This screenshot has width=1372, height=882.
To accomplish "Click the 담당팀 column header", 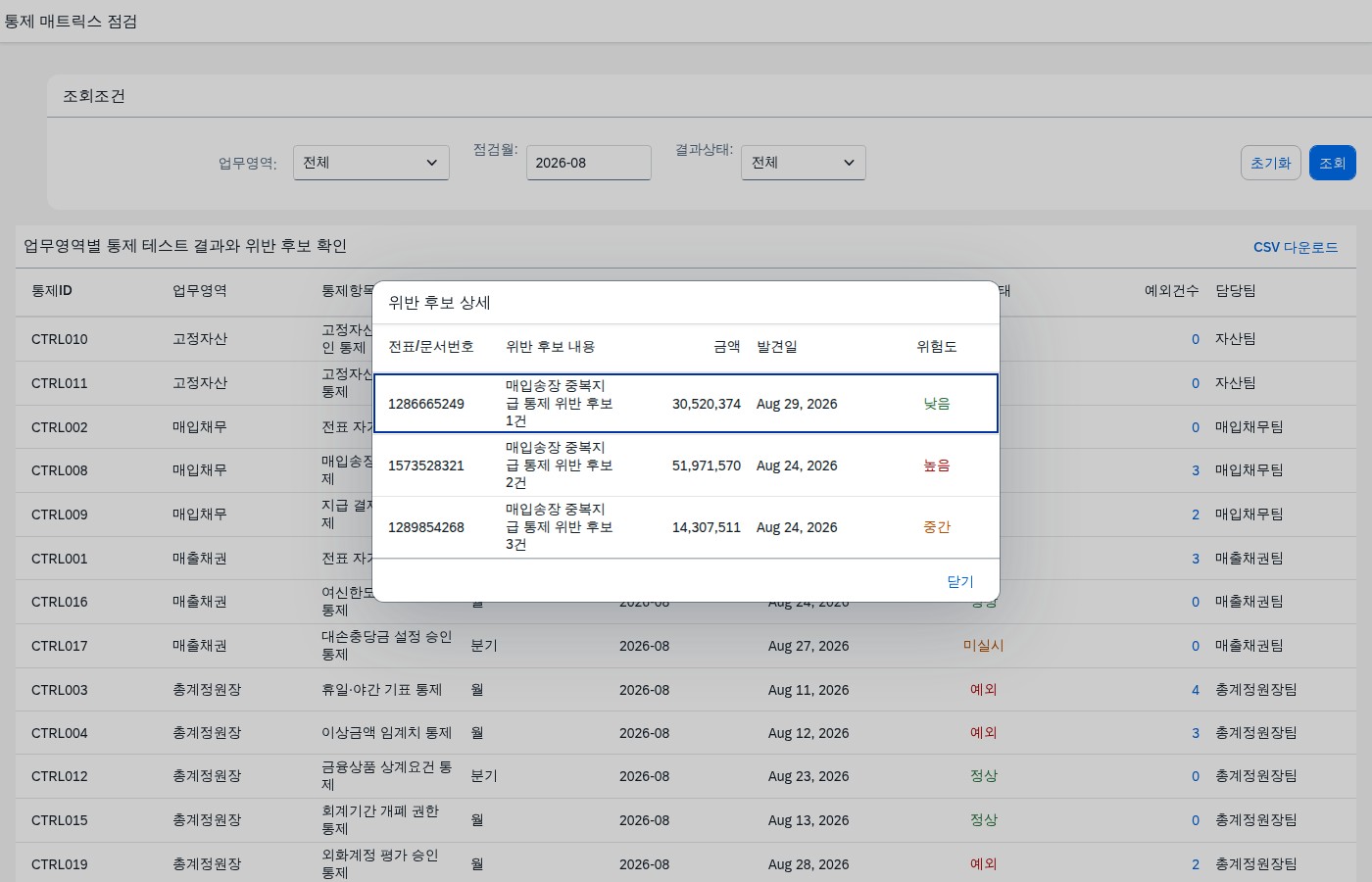I will [x=1236, y=291].
